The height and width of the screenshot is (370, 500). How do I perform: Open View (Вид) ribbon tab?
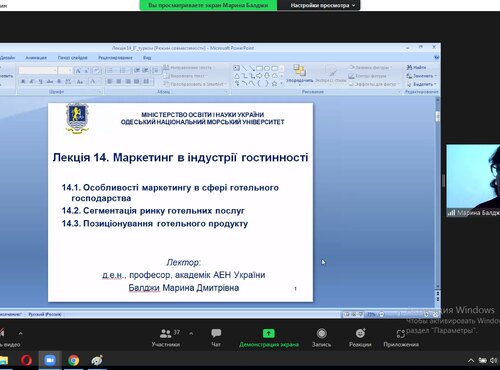coord(147,58)
